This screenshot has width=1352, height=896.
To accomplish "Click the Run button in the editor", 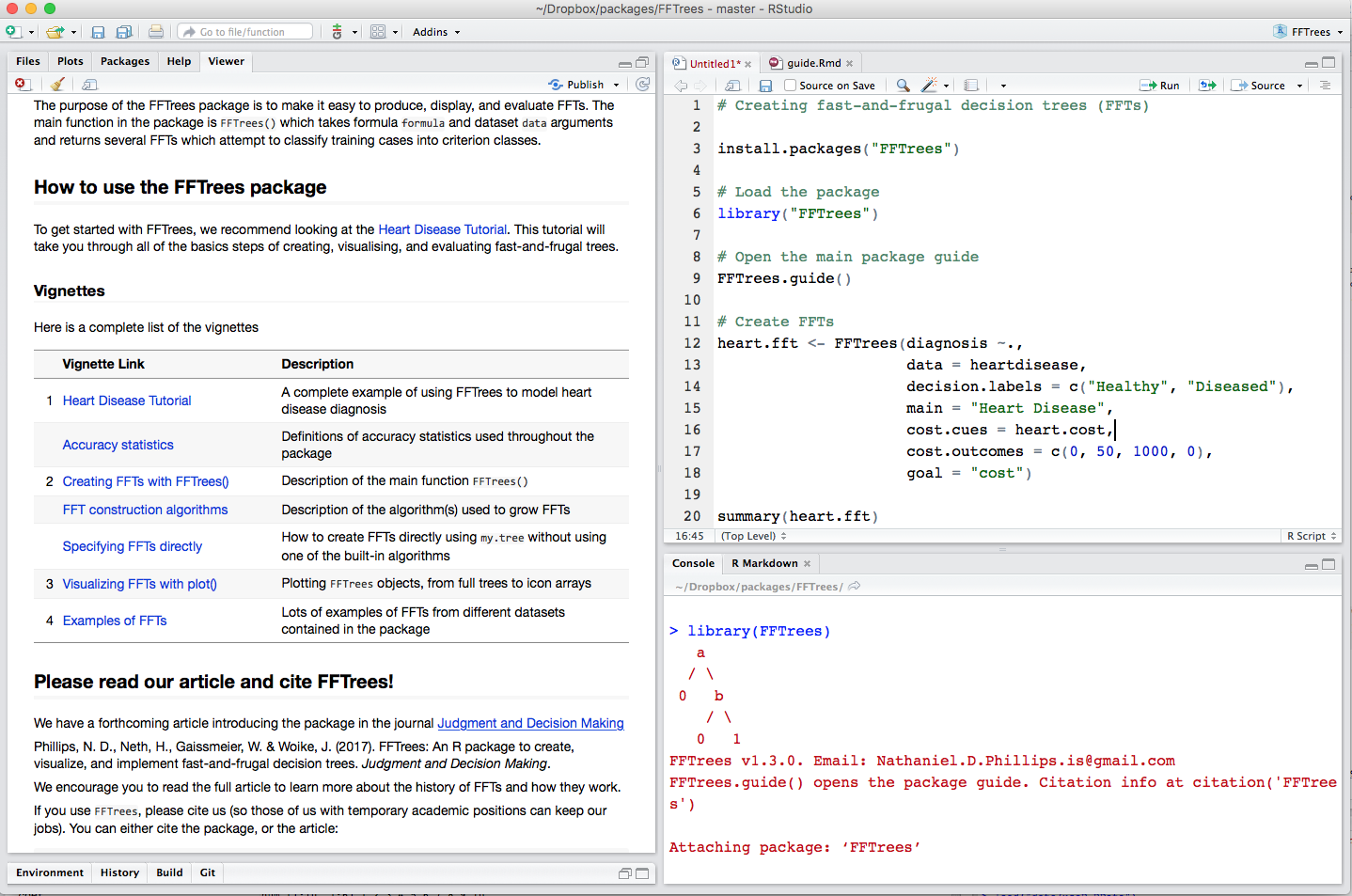I will coord(1160,86).
